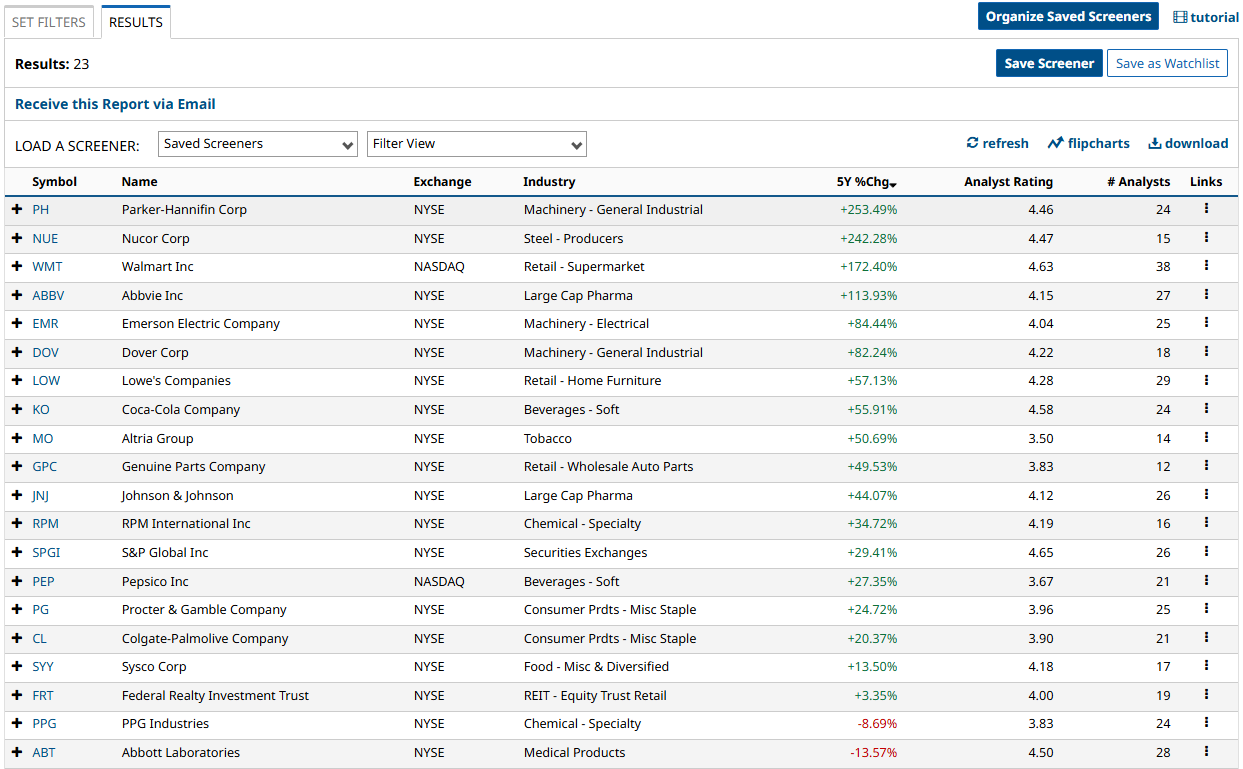Click Save as Watchlist button
The image size is (1243, 769).
pos(1167,63)
